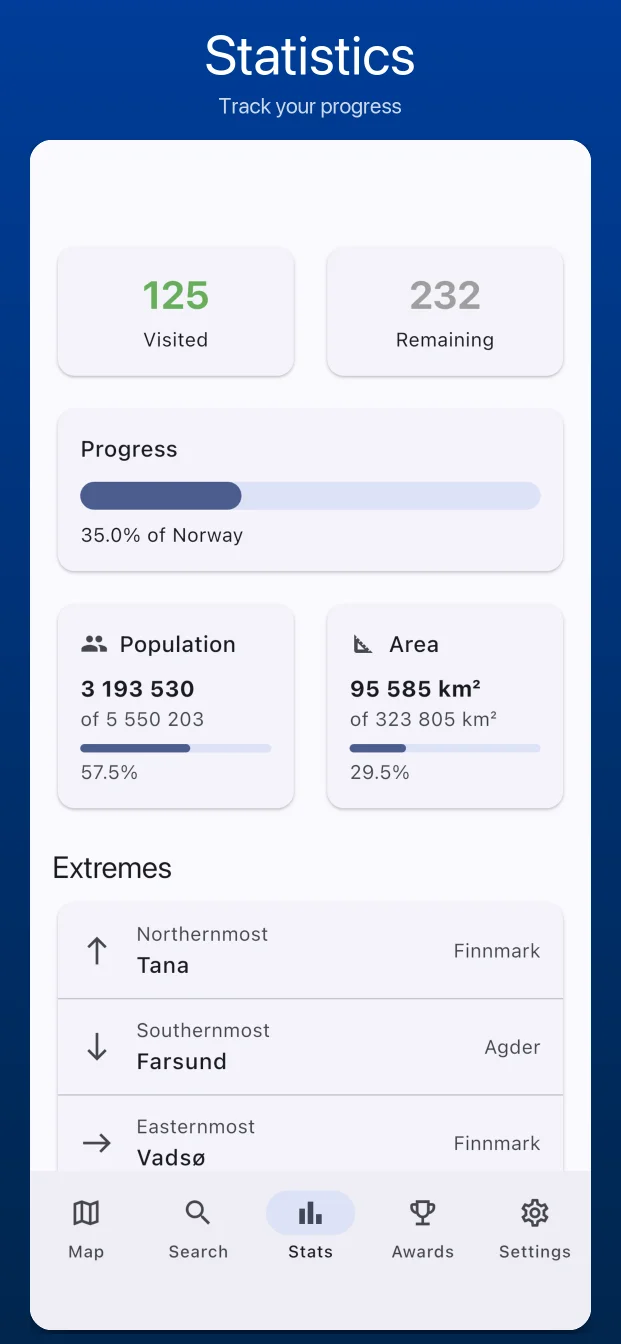Open the Tana Northernmost entry
The width and height of the screenshot is (621, 1344).
(x=310, y=950)
